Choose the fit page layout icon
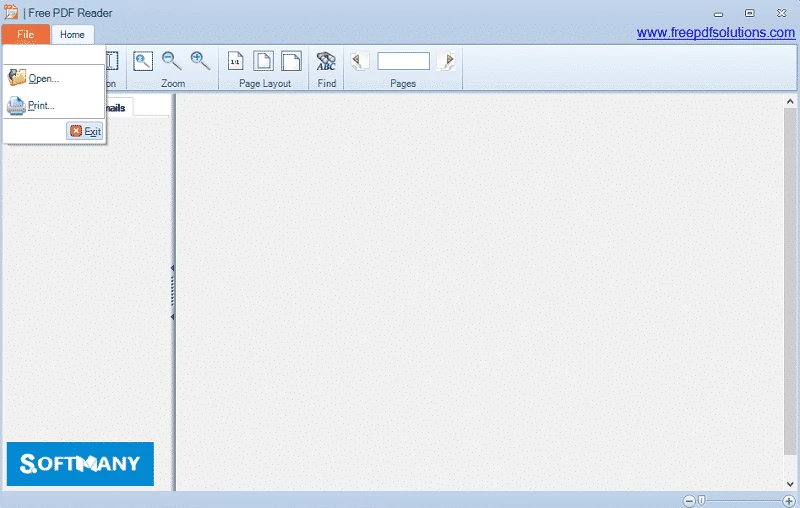Viewport: 800px width, 508px height. click(x=263, y=61)
